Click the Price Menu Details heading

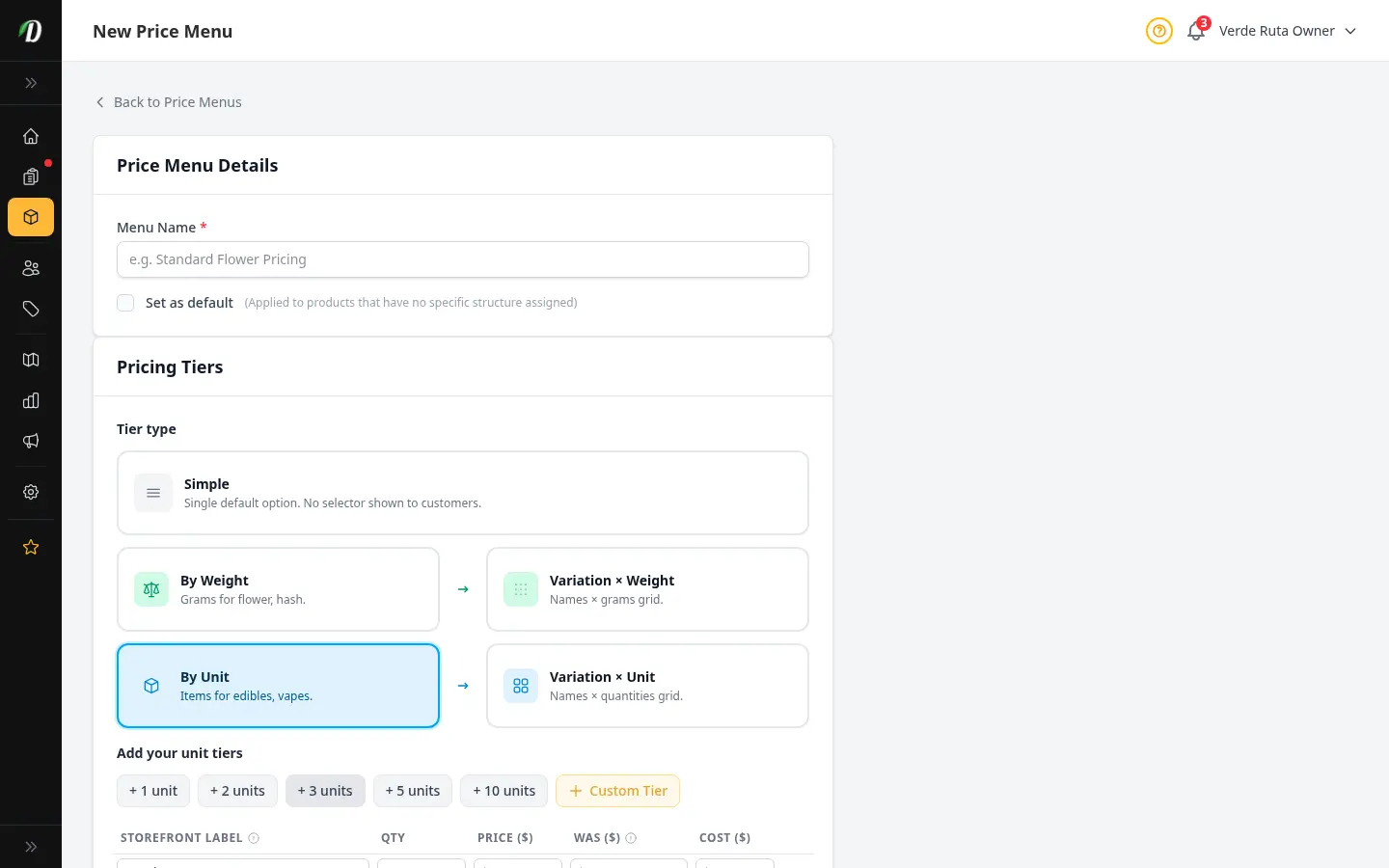198,166
